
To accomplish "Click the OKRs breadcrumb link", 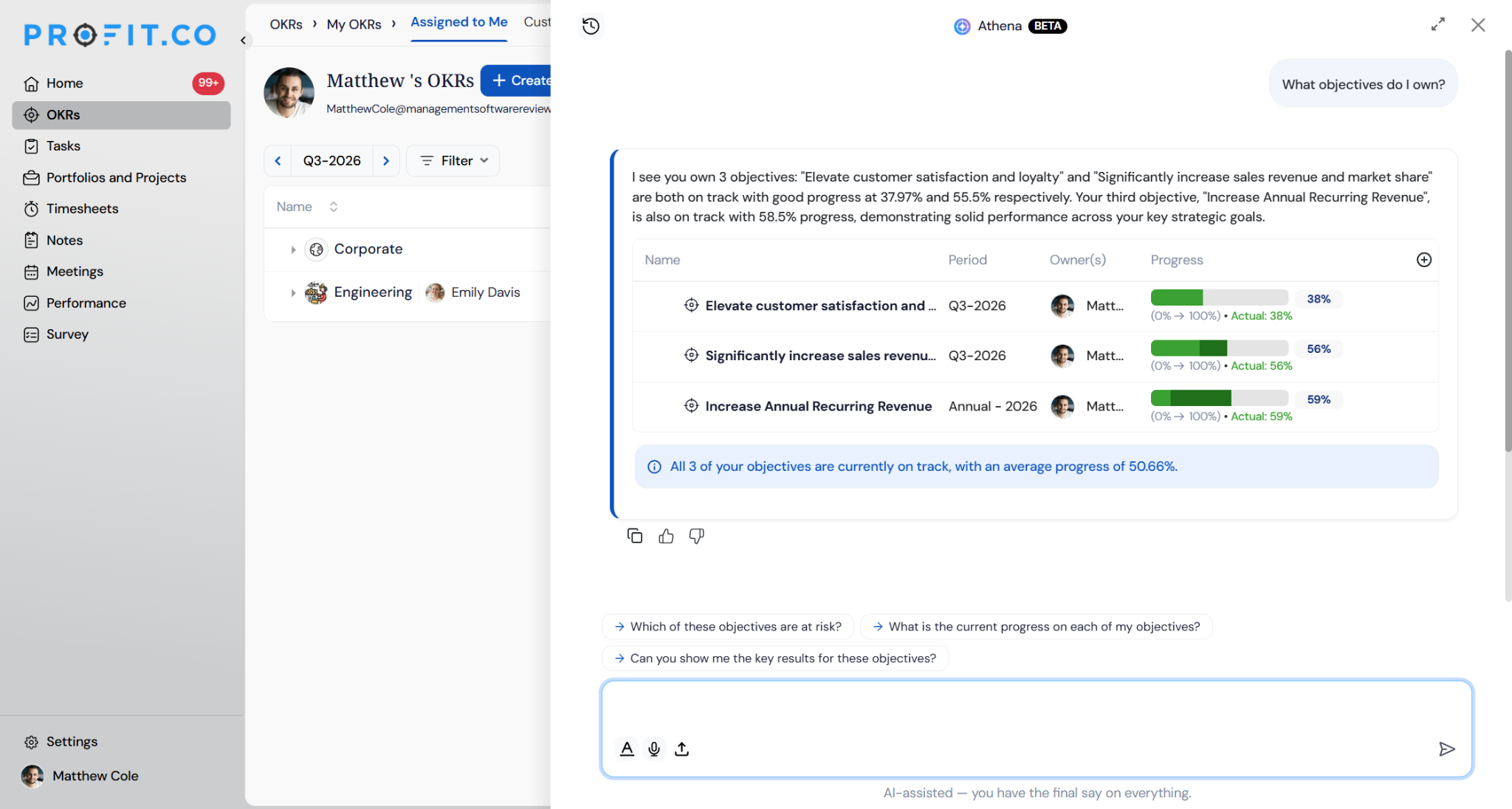I will 286,24.
